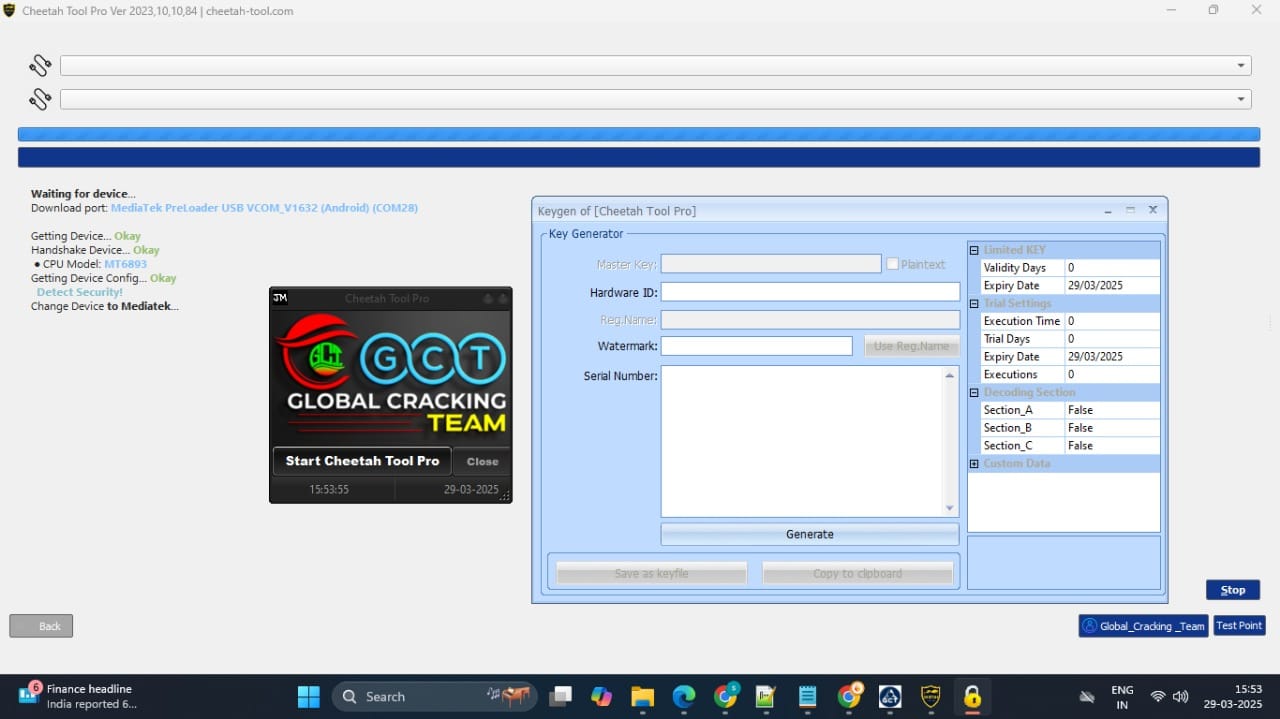Screen dimensions: 1280x719
Task: Click the JM logo icon in the splash window
Action: (280, 298)
